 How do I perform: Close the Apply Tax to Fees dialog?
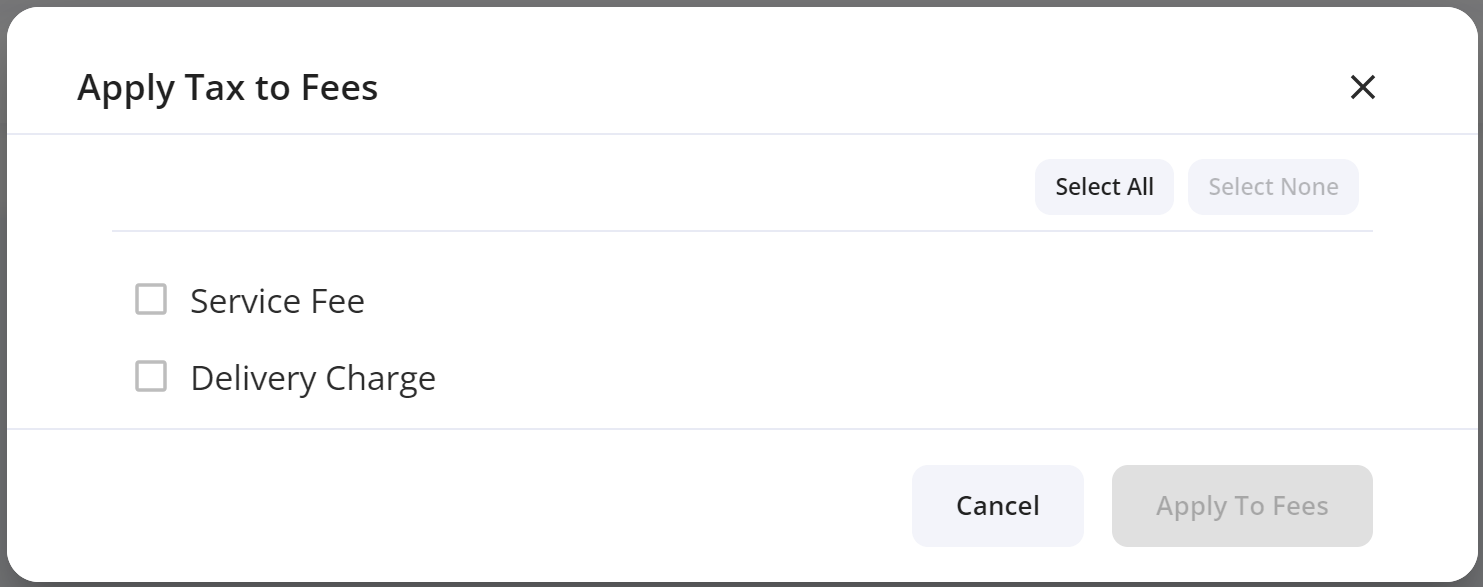tap(1362, 88)
